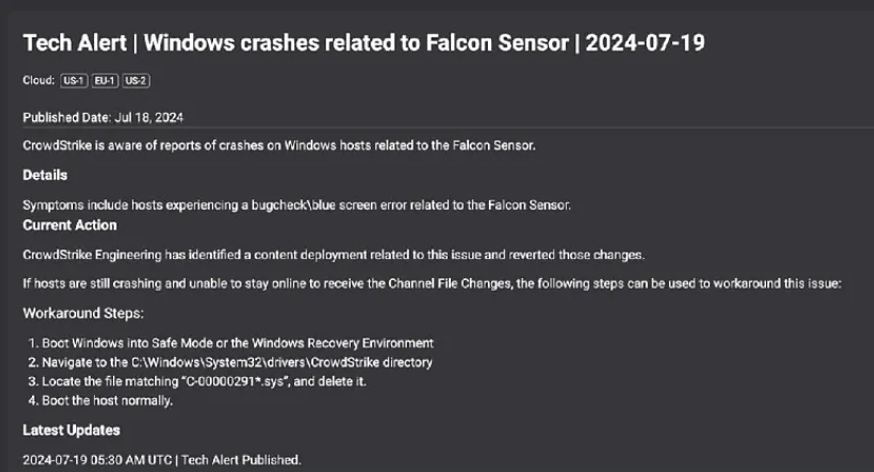
Task: Click the Current Action heading
Action: tap(70, 225)
